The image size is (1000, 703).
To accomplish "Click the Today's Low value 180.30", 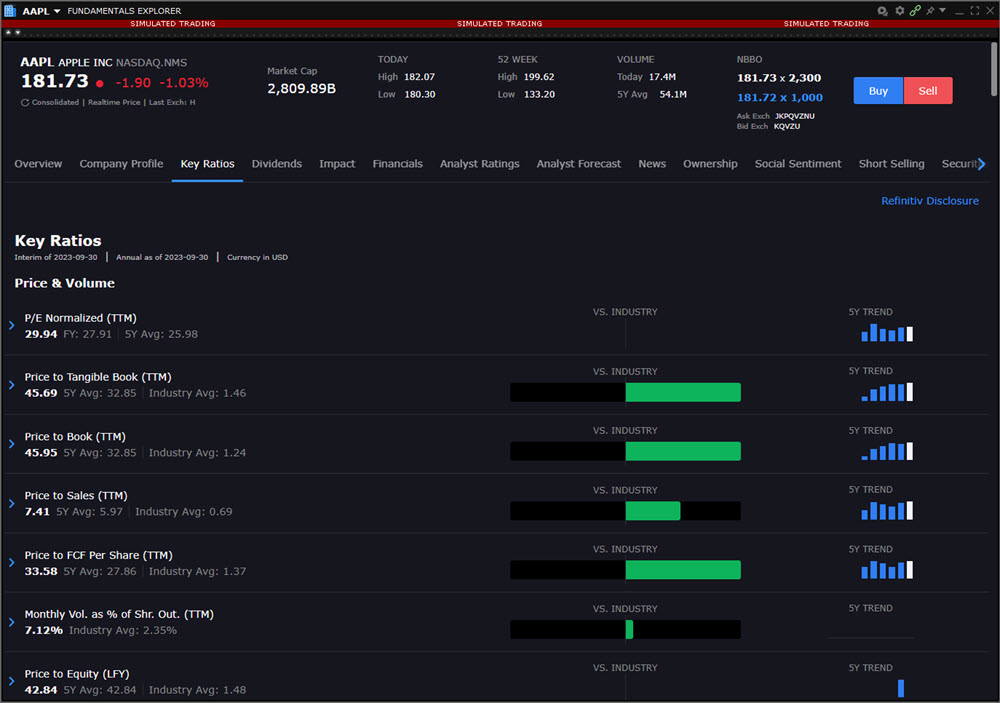I will [x=420, y=94].
